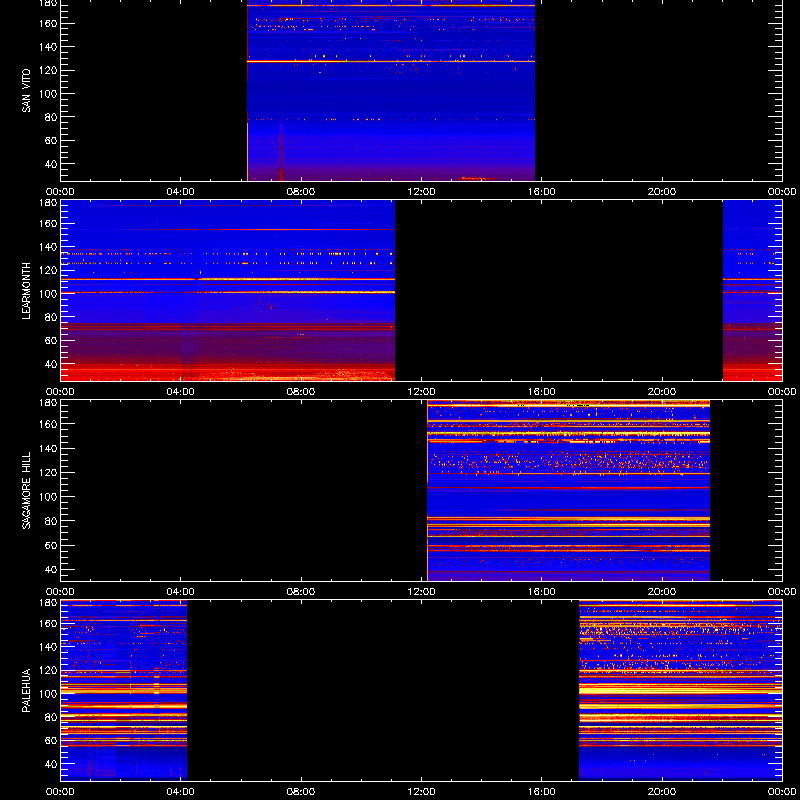Click 04:00 tick label under Learmonth panel
The height and width of the screenshot is (800, 800).
coord(181,392)
